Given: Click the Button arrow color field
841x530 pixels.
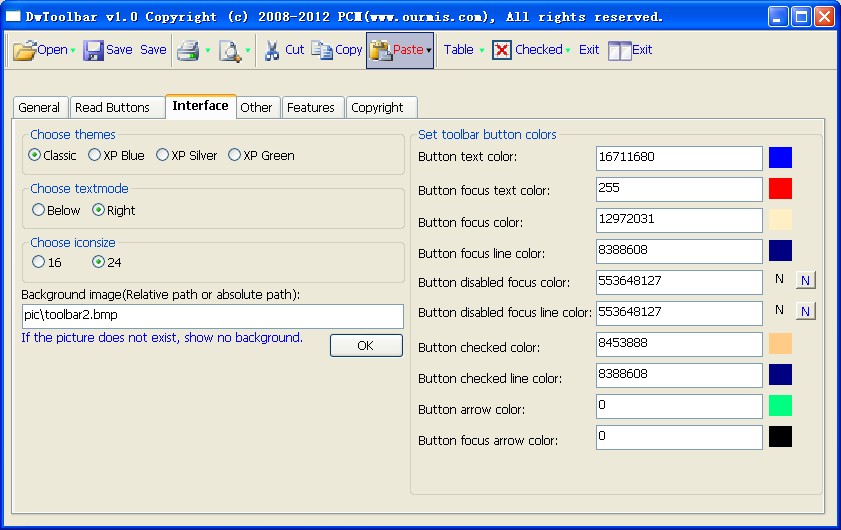Looking at the screenshot, I should (679, 406).
